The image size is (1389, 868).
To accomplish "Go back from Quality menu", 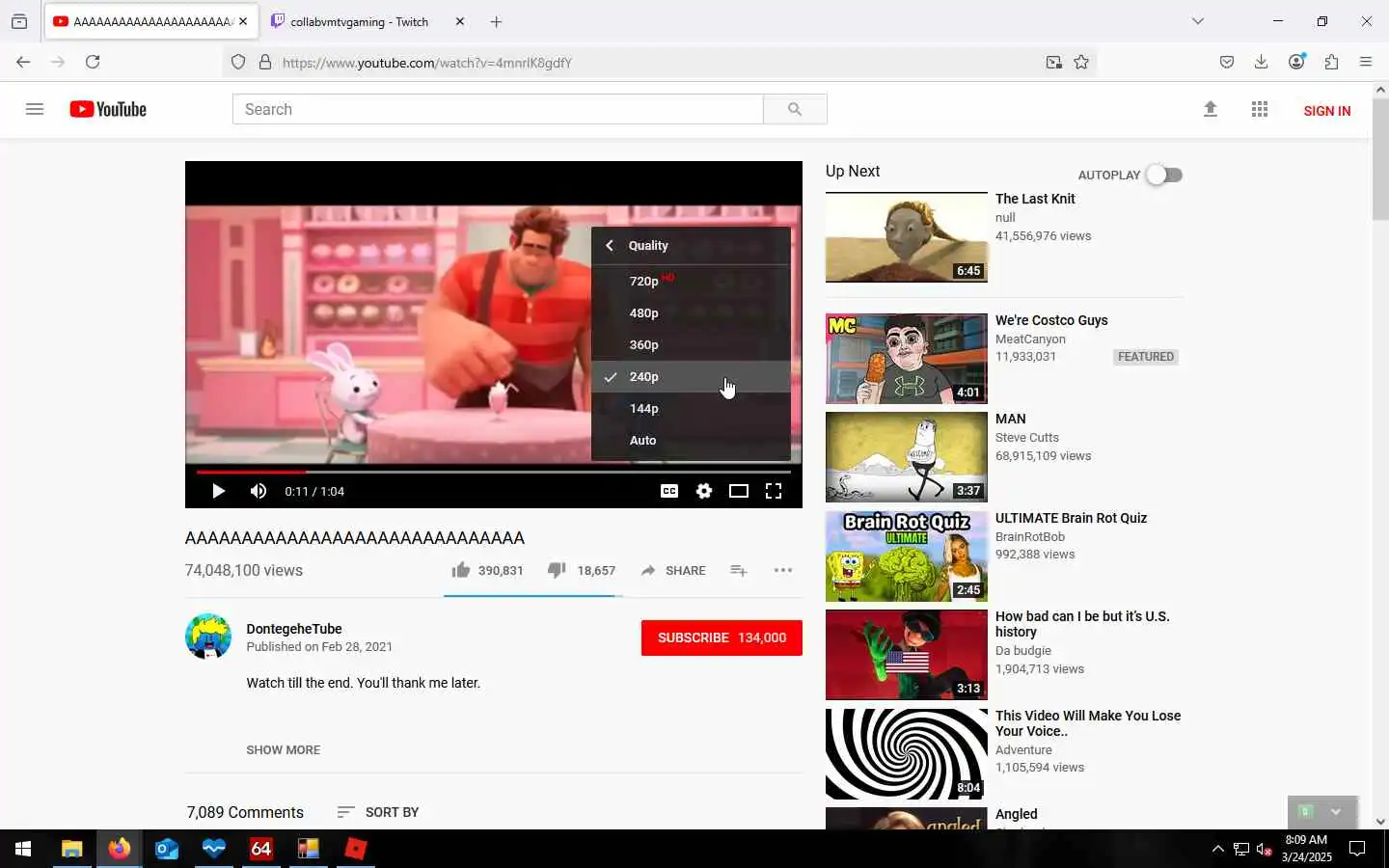I will tap(610, 245).
